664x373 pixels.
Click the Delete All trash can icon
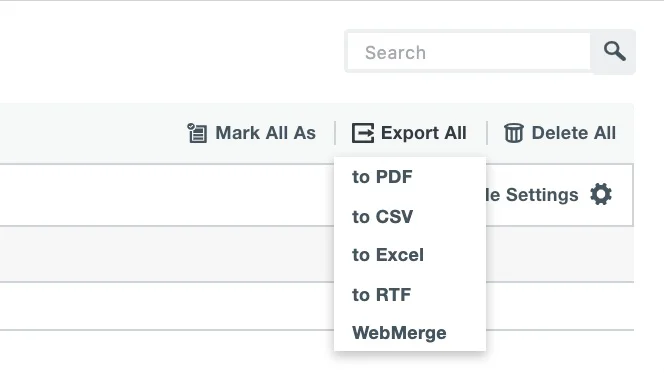[514, 133]
